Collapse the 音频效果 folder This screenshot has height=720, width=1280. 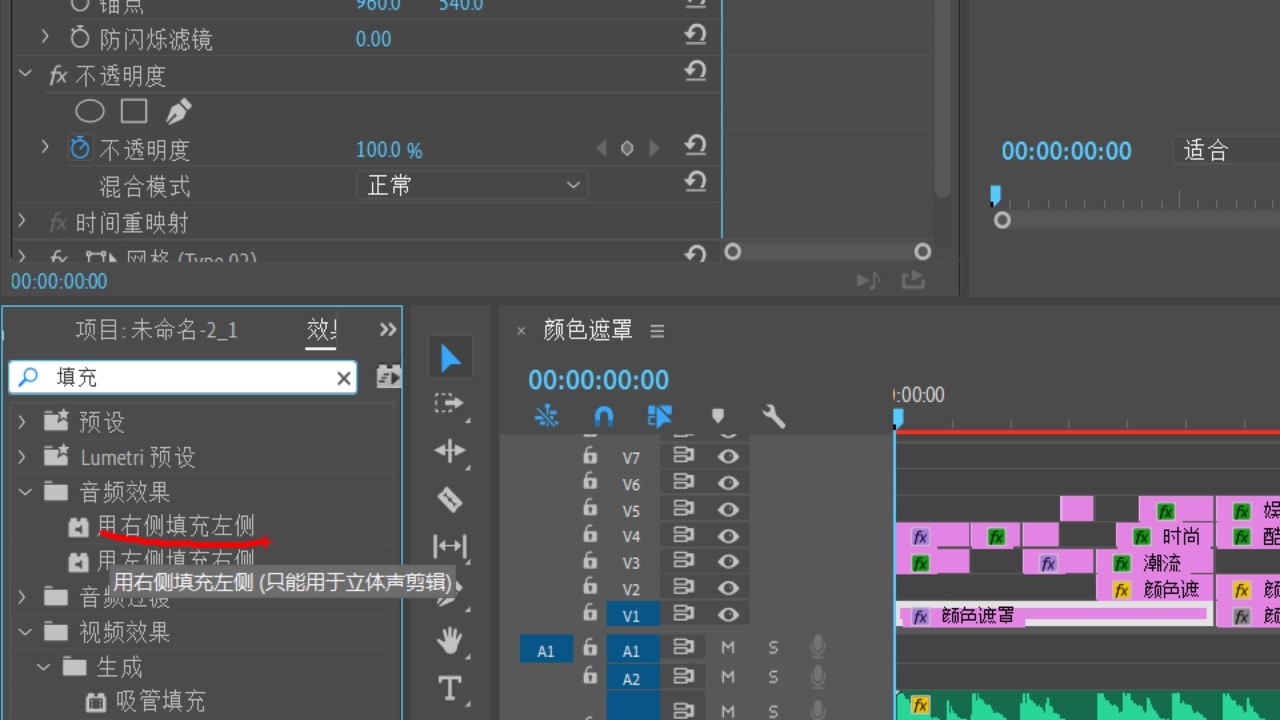point(24,492)
